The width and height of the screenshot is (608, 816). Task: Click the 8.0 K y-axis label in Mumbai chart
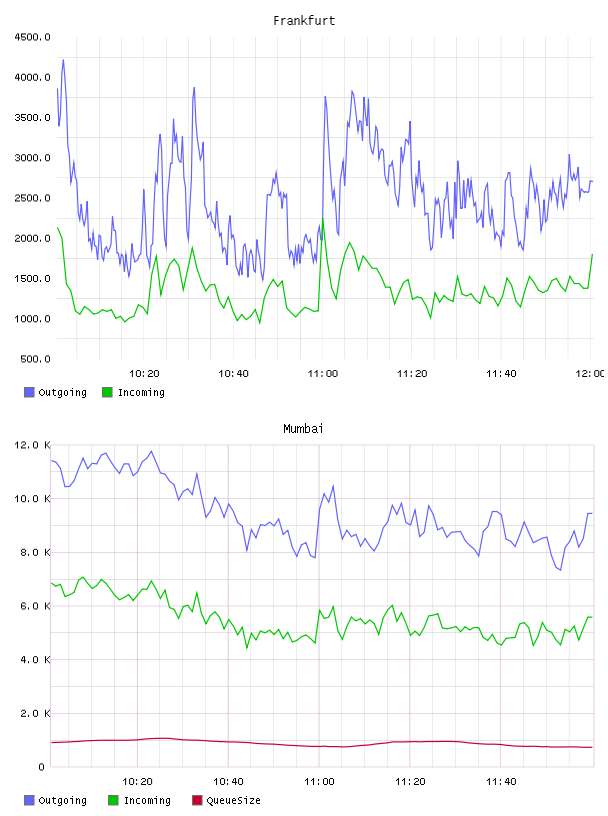pos(35,553)
